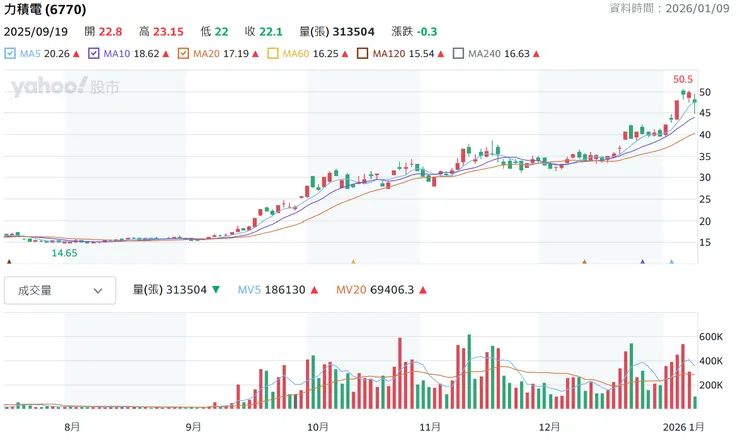The height and width of the screenshot is (442, 740).
Task: Click the chevron arrow in 成交量 dropdown
Action: click(x=98, y=291)
